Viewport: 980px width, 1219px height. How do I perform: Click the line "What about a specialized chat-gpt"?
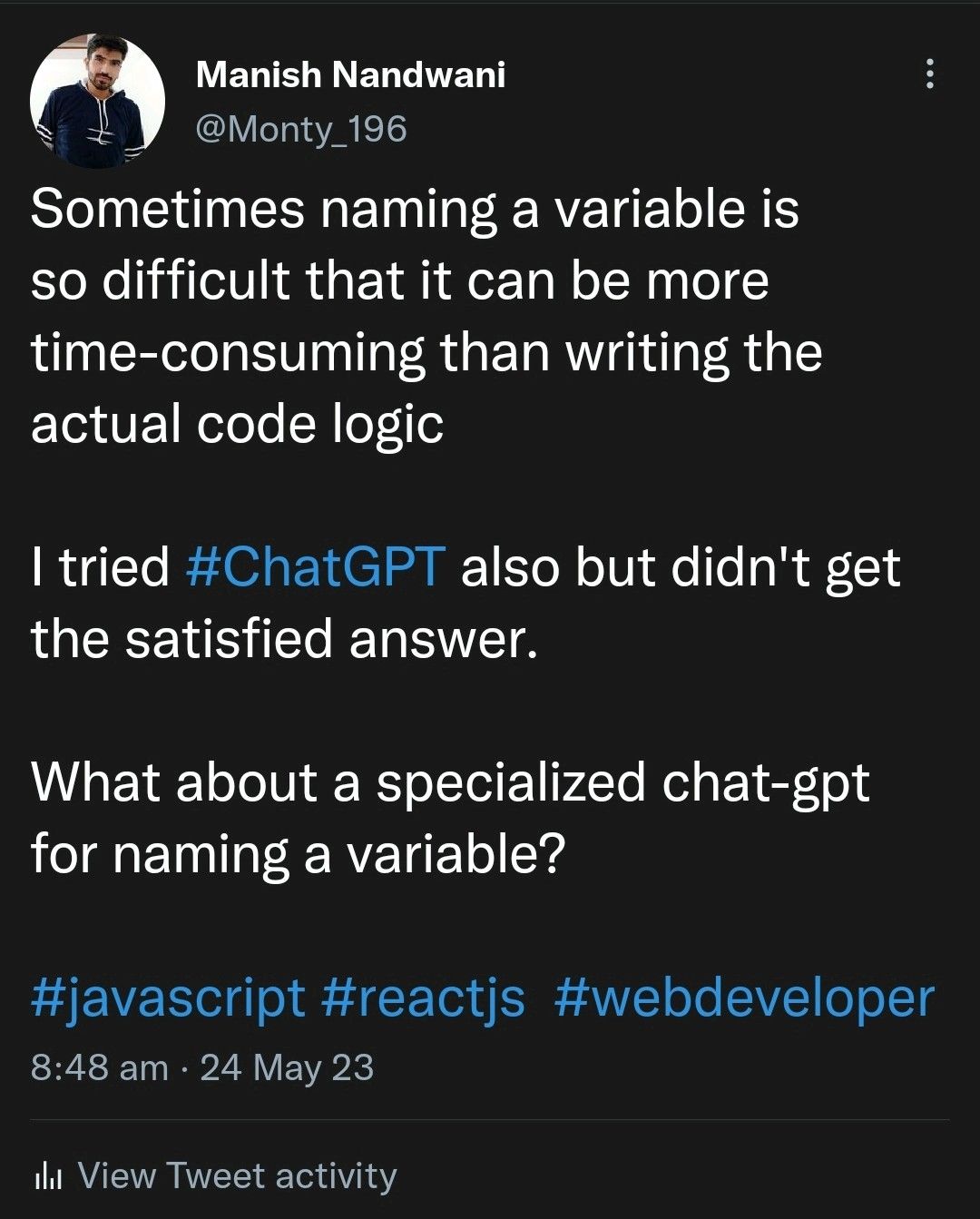[450, 782]
